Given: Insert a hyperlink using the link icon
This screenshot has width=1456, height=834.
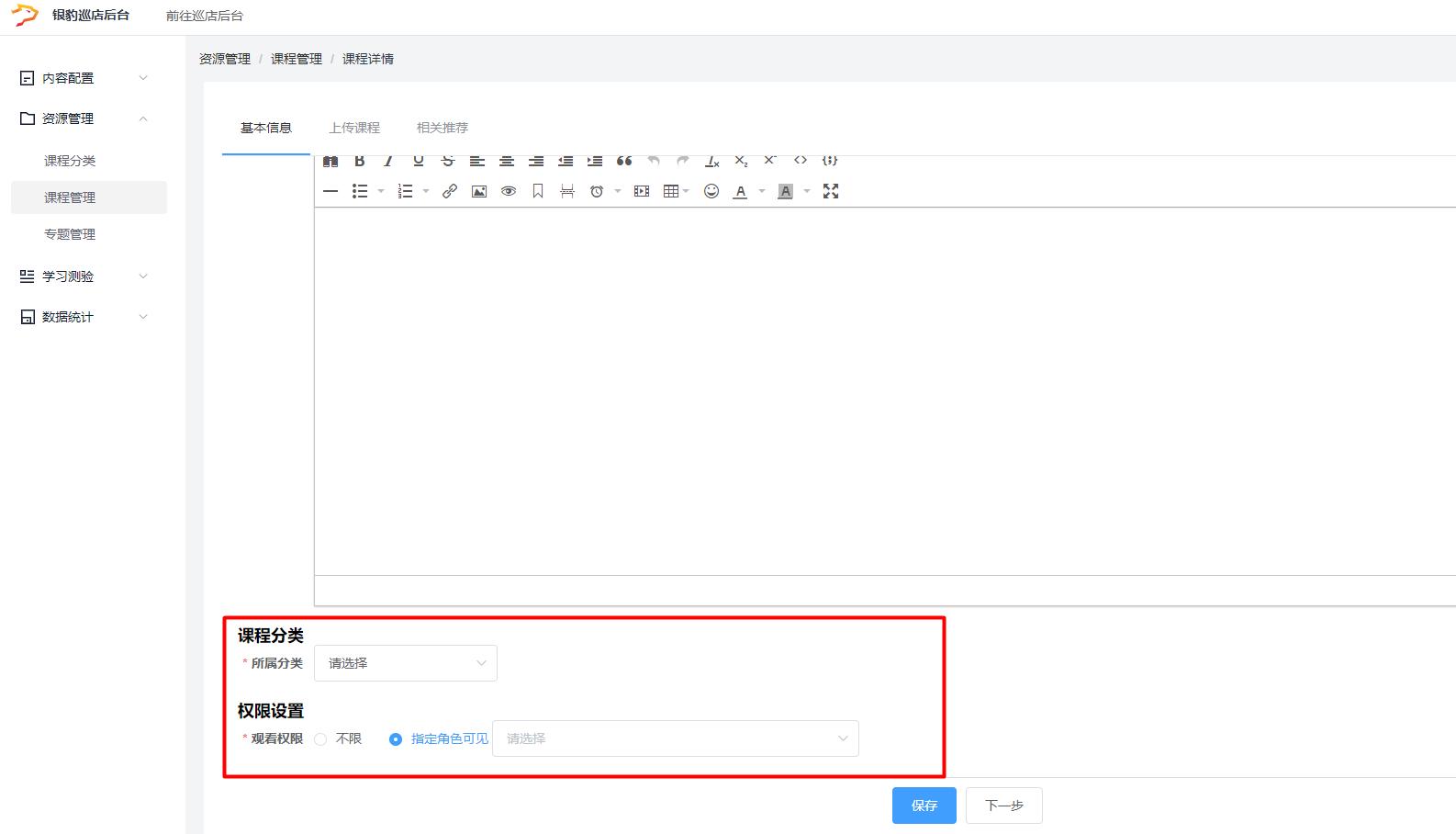Looking at the screenshot, I should pos(450,191).
